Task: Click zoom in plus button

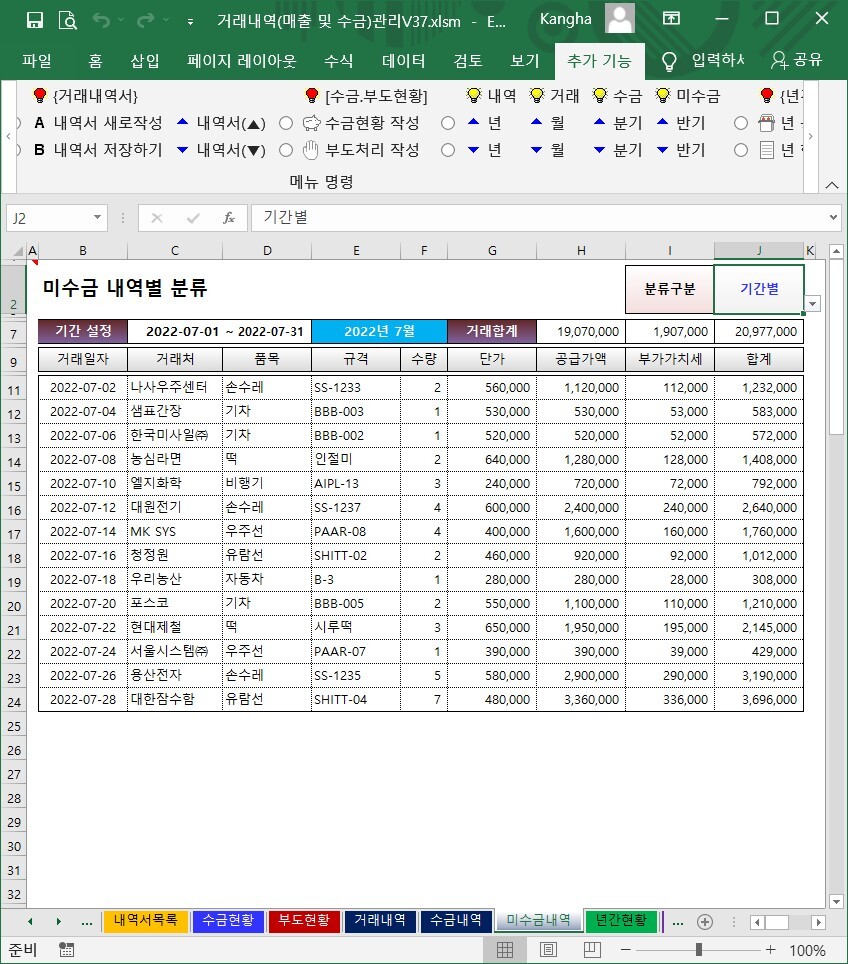Action: [x=771, y=950]
